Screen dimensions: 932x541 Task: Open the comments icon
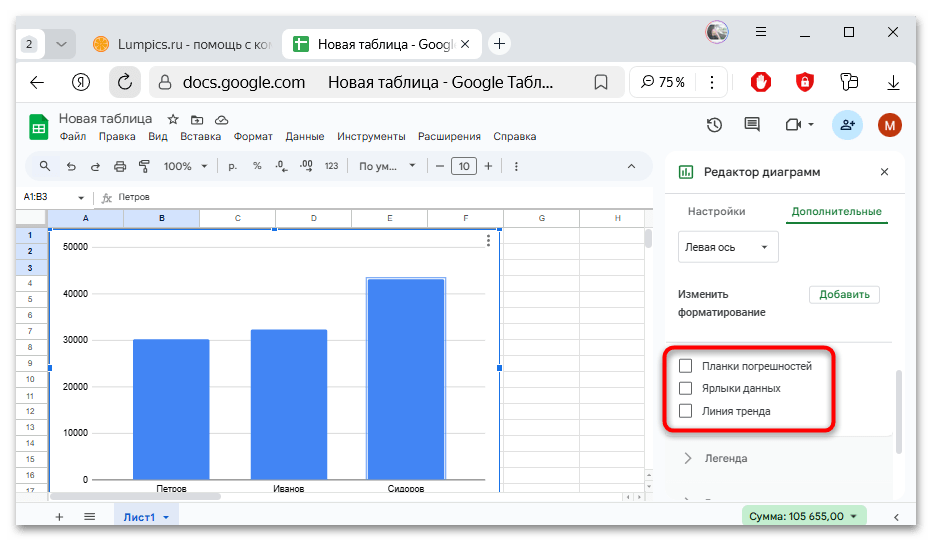752,125
